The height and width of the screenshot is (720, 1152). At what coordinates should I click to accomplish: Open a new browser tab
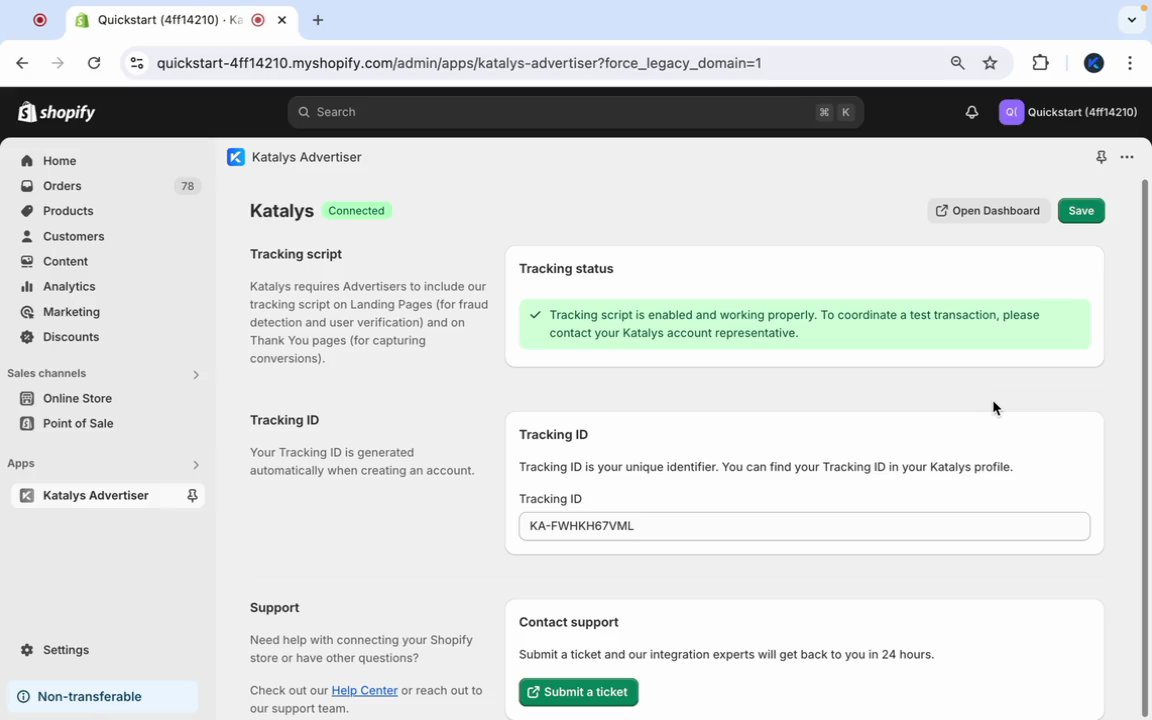(x=317, y=20)
